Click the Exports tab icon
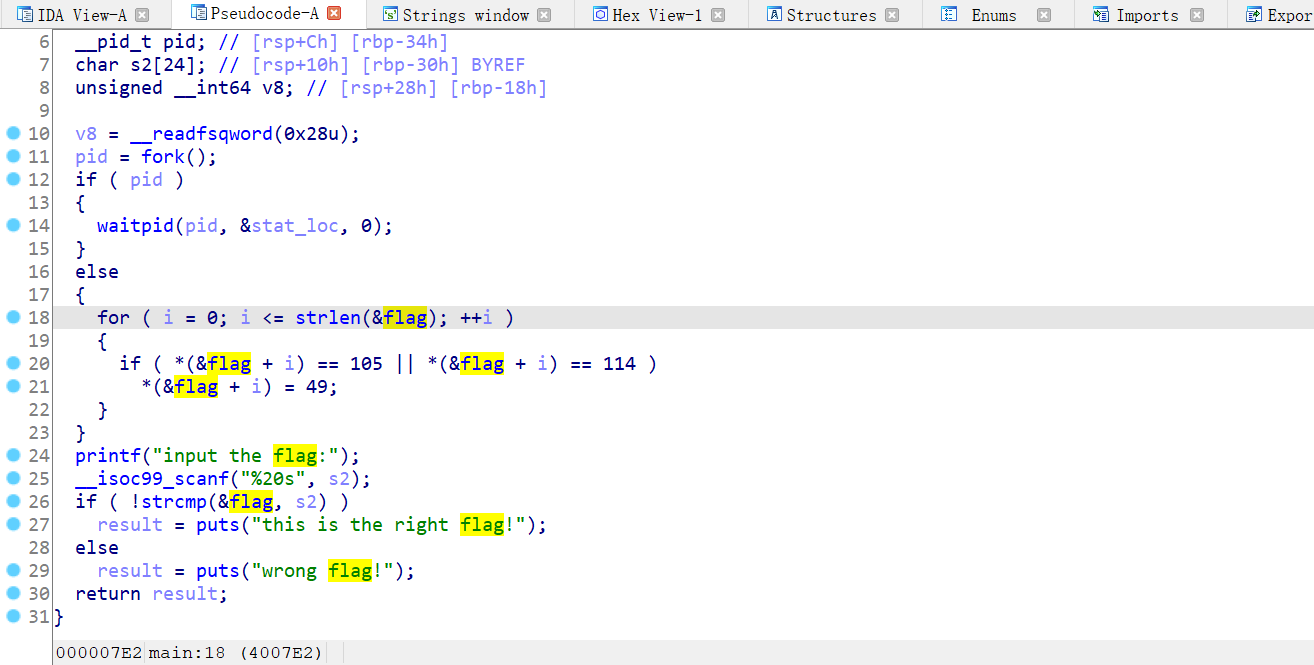 coord(1253,15)
